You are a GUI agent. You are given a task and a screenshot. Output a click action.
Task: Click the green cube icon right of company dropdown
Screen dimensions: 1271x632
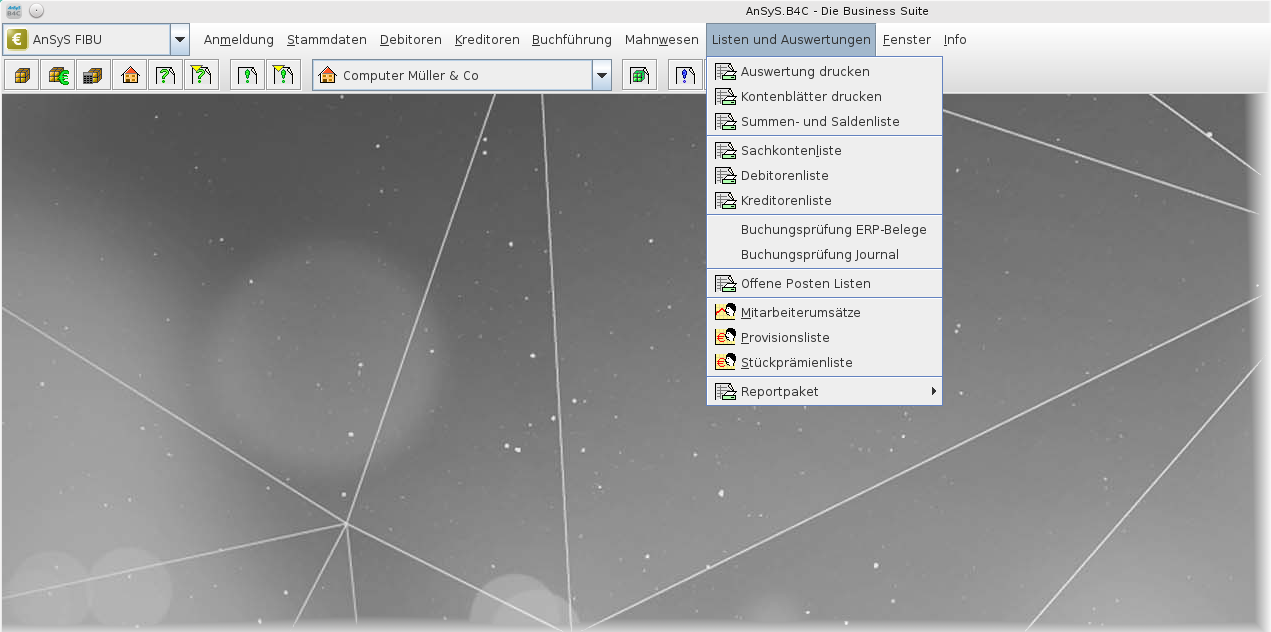tap(640, 75)
